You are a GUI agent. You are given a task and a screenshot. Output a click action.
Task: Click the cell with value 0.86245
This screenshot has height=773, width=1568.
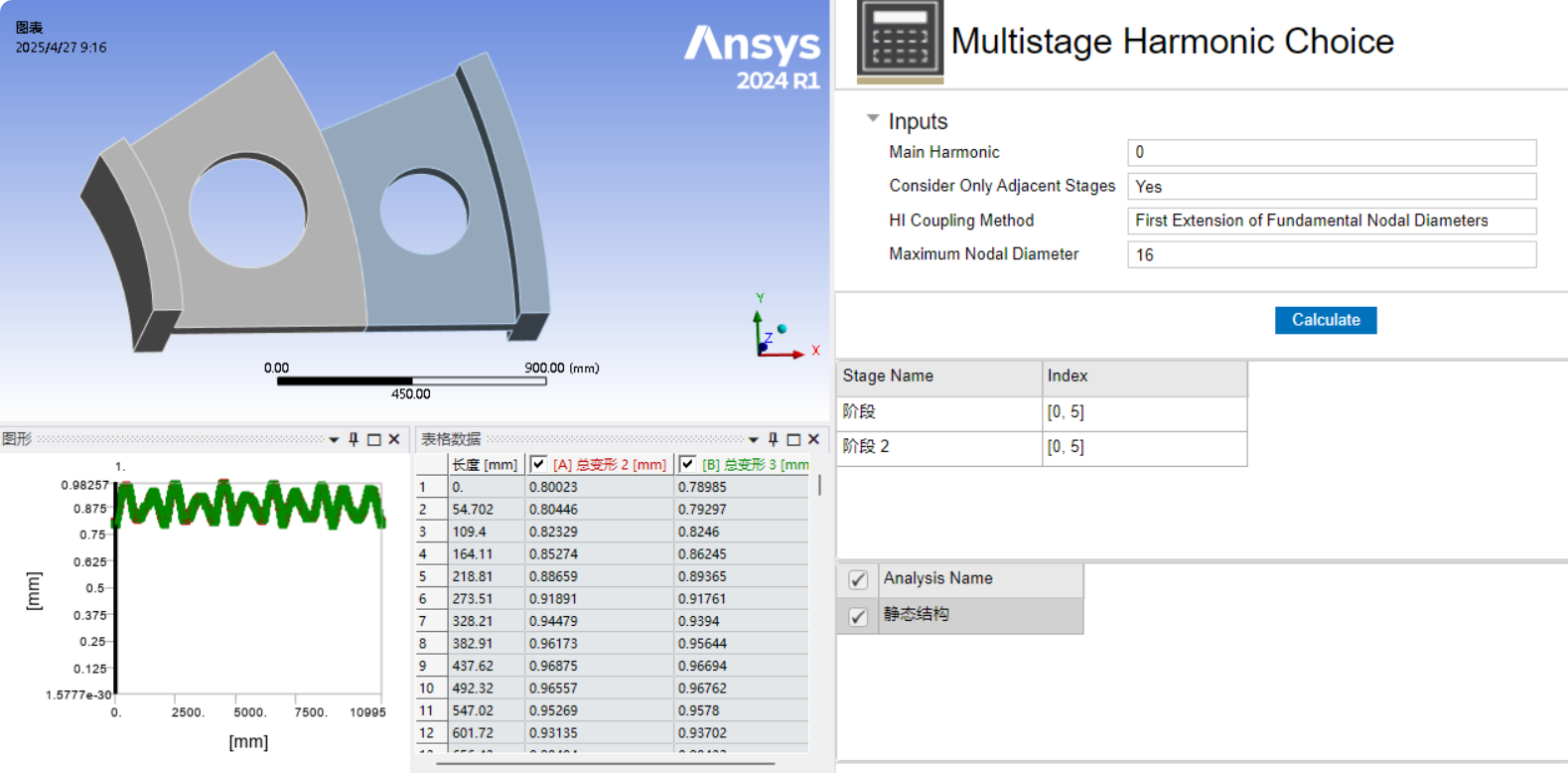tap(741, 553)
